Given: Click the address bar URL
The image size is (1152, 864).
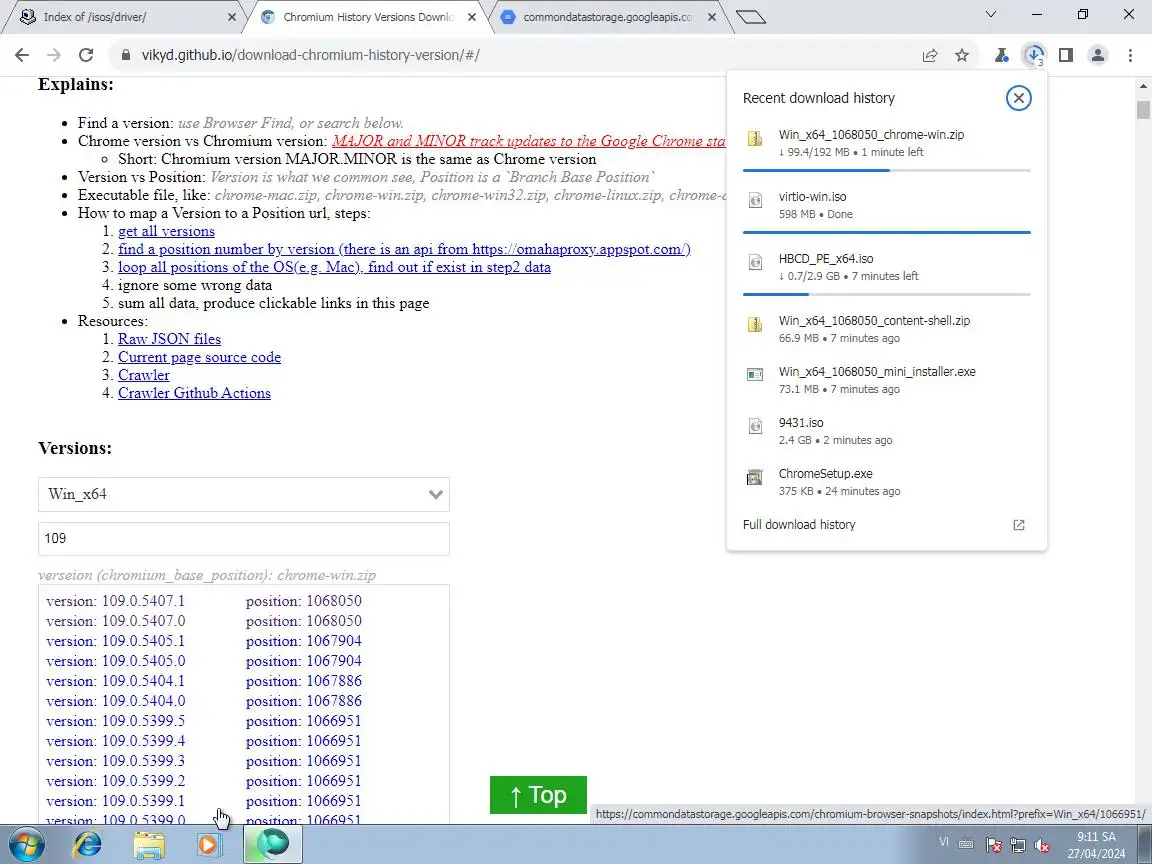Looking at the screenshot, I should click(x=310, y=55).
